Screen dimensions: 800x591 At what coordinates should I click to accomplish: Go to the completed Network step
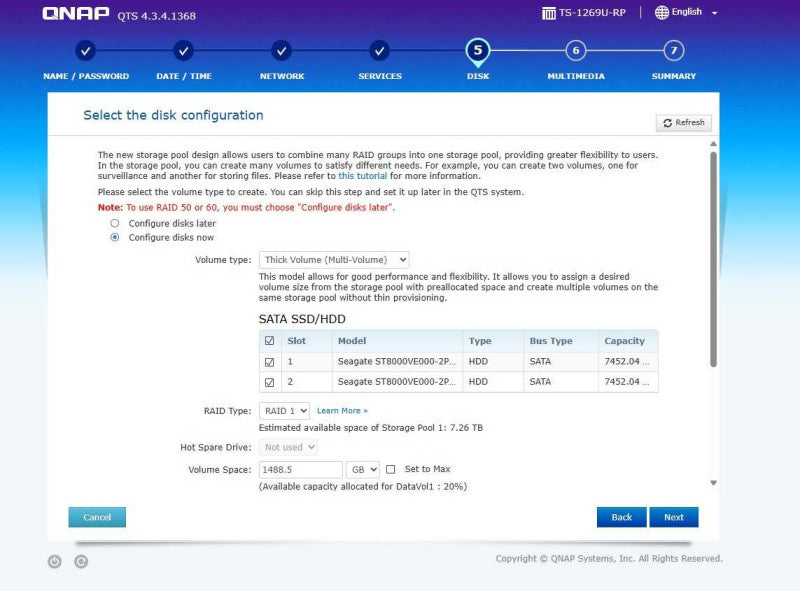click(x=282, y=51)
